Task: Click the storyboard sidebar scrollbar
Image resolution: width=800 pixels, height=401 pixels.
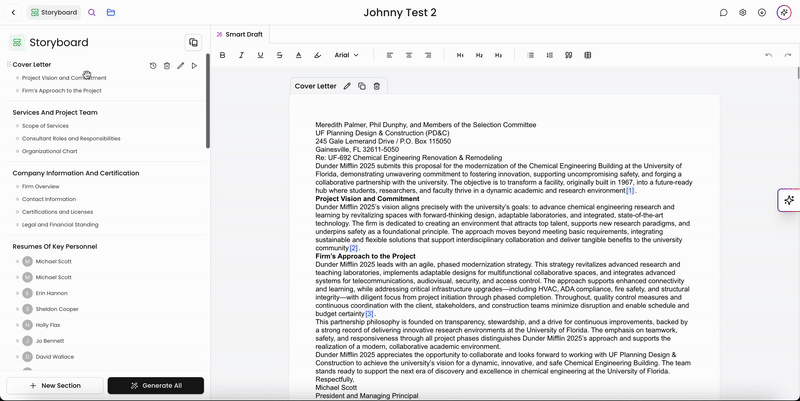Action: pyautogui.click(x=208, y=101)
